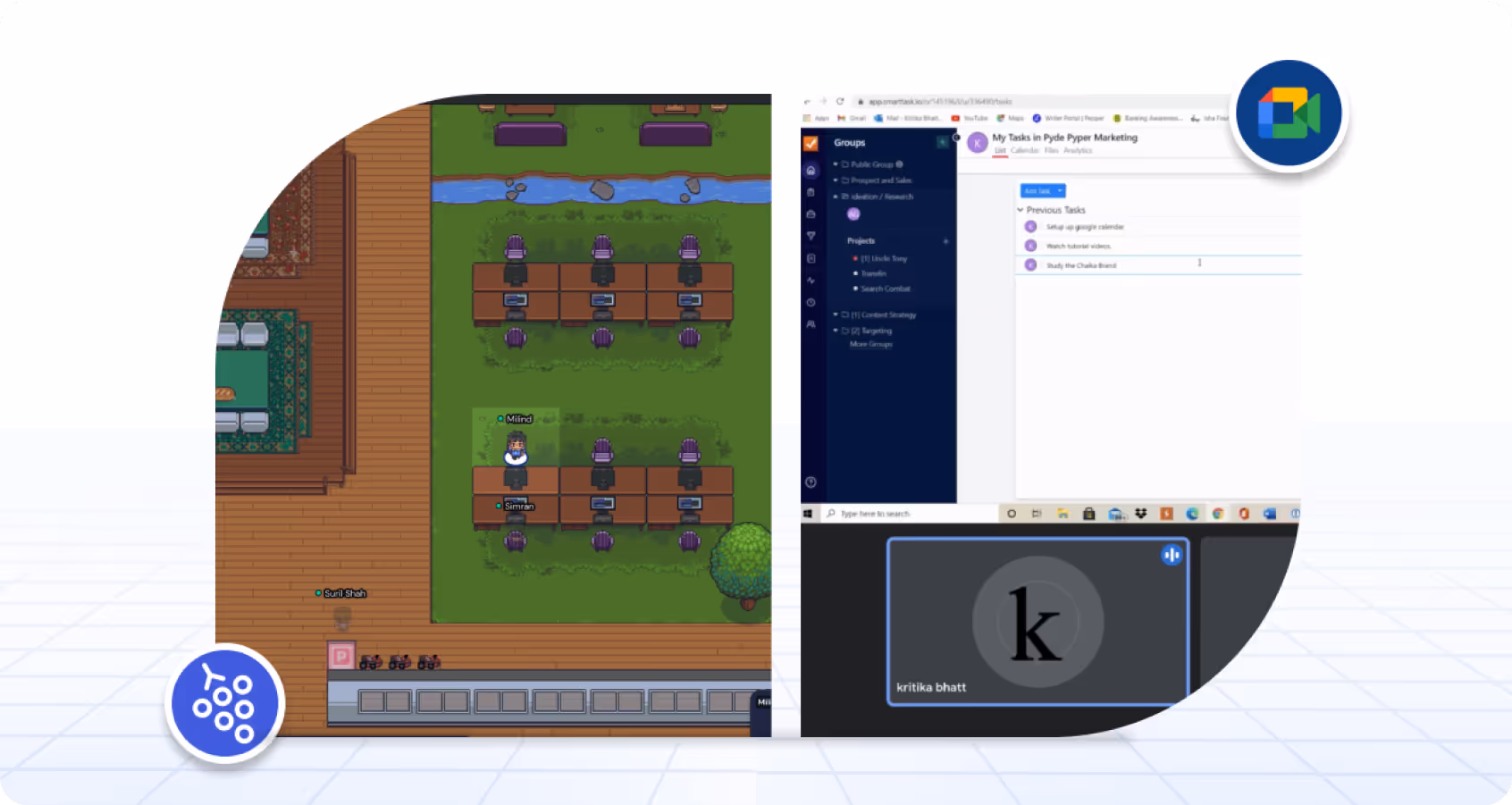Click the browser address bar URL
The image size is (1512, 805).
(940, 102)
